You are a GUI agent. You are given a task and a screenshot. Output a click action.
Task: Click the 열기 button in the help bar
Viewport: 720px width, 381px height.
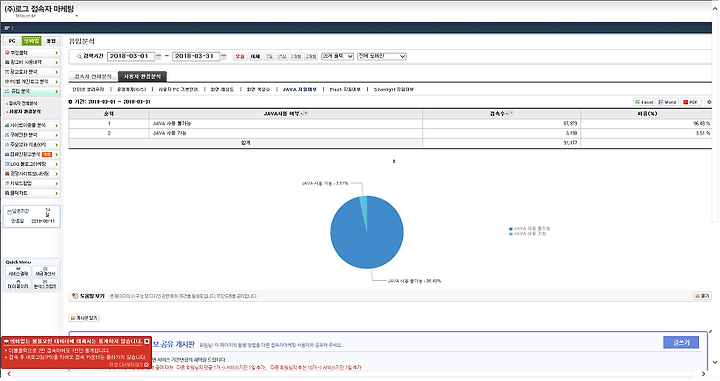coord(702,296)
